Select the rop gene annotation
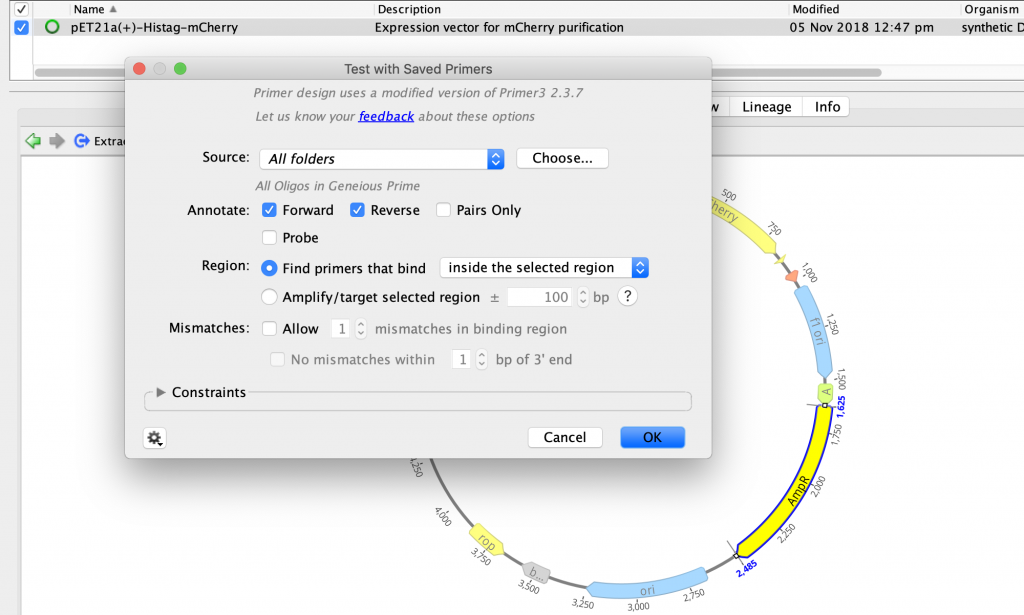The image size is (1024, 615). tap(484, 538)
